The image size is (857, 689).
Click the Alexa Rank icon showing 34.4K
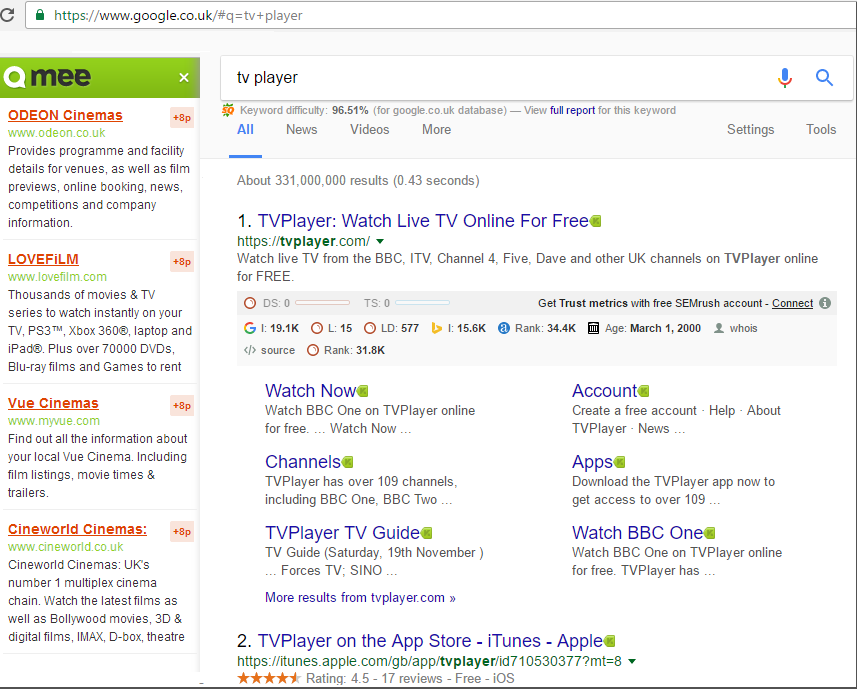tap(503, 328)
